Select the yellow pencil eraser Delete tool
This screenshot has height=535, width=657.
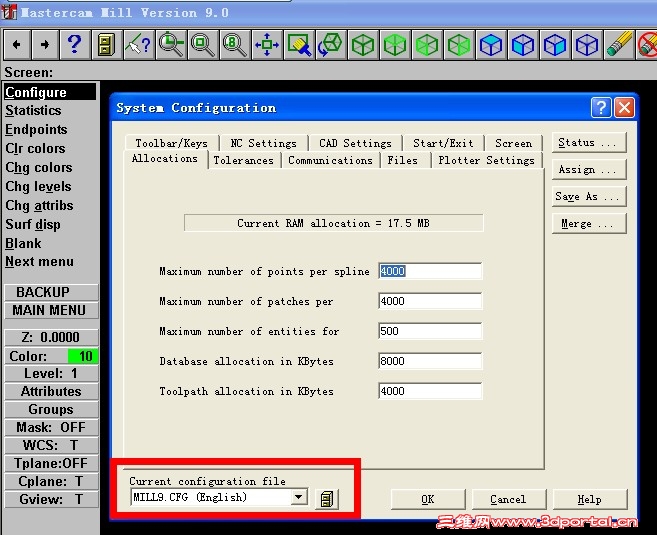[x=619, y=44]
